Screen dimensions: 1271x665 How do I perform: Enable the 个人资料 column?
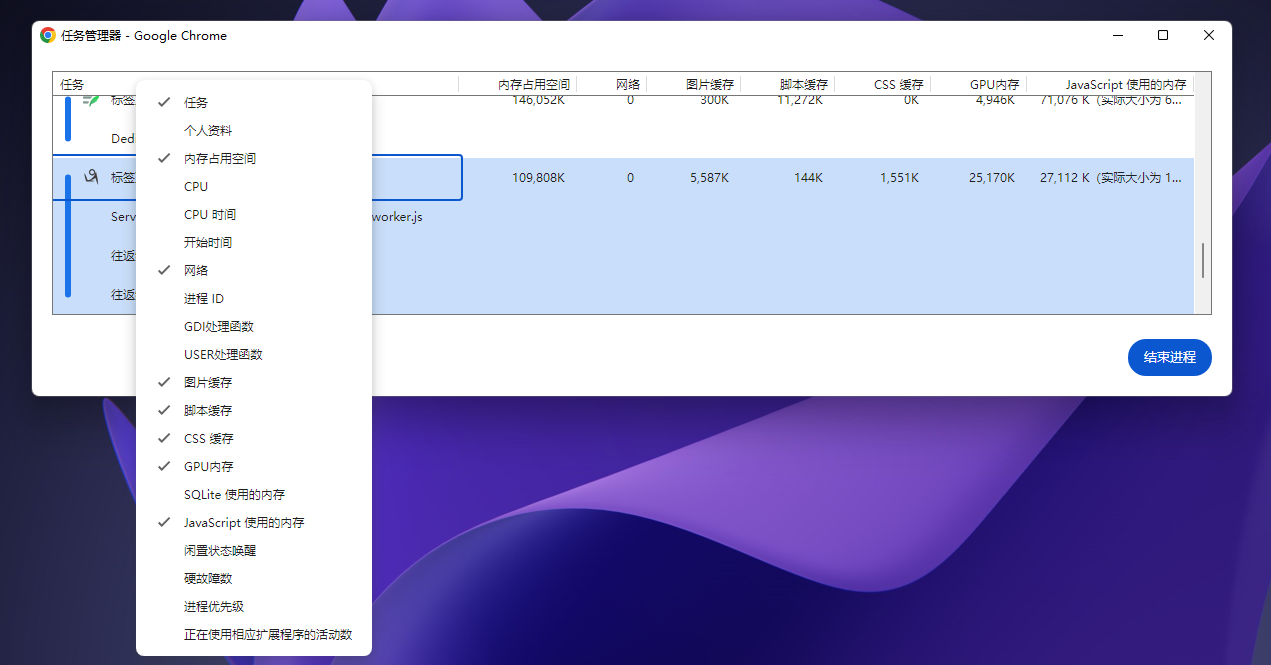(254, 130)
